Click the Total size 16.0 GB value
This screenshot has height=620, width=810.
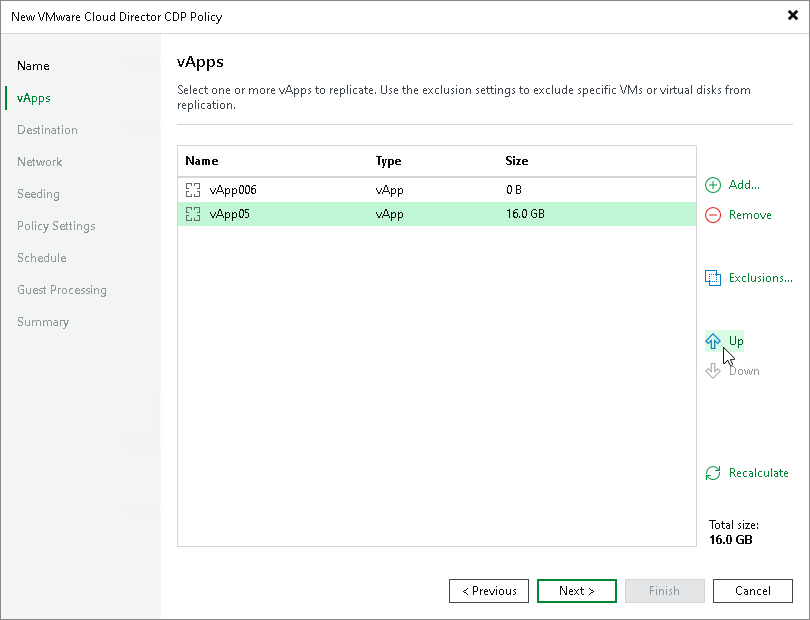pyautogui.click(x=730, y=540)
